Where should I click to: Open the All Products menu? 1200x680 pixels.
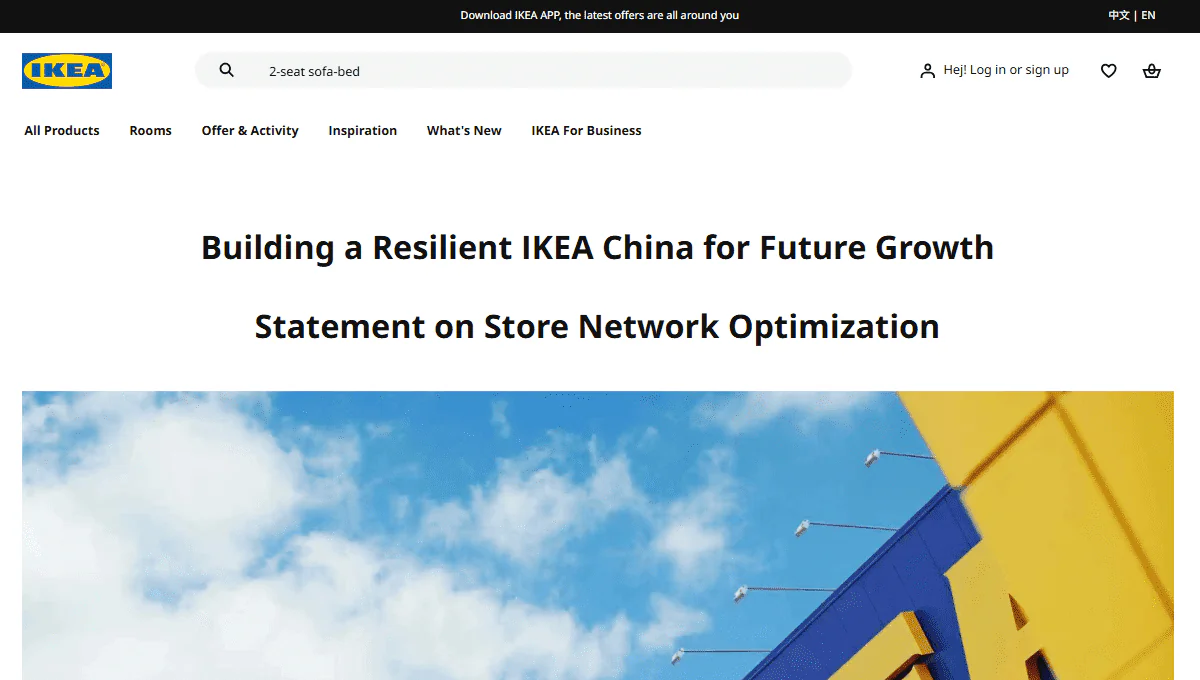61,130
